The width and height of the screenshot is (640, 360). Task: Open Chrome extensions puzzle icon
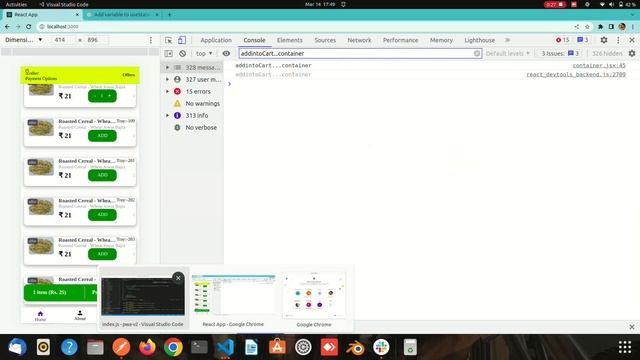[x=600, y=27]
